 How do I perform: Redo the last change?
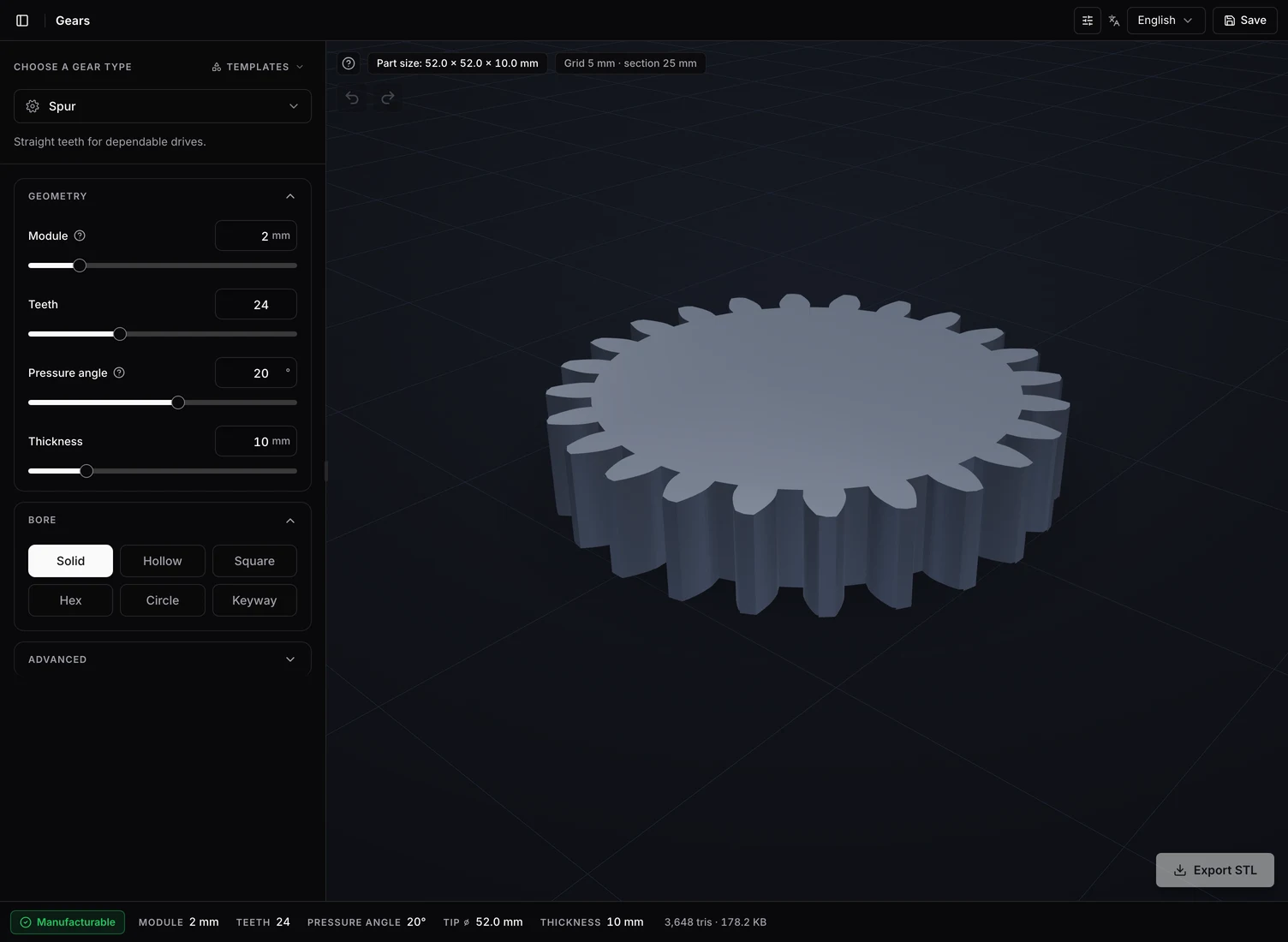pyautogui.click(x=388, y=98)
